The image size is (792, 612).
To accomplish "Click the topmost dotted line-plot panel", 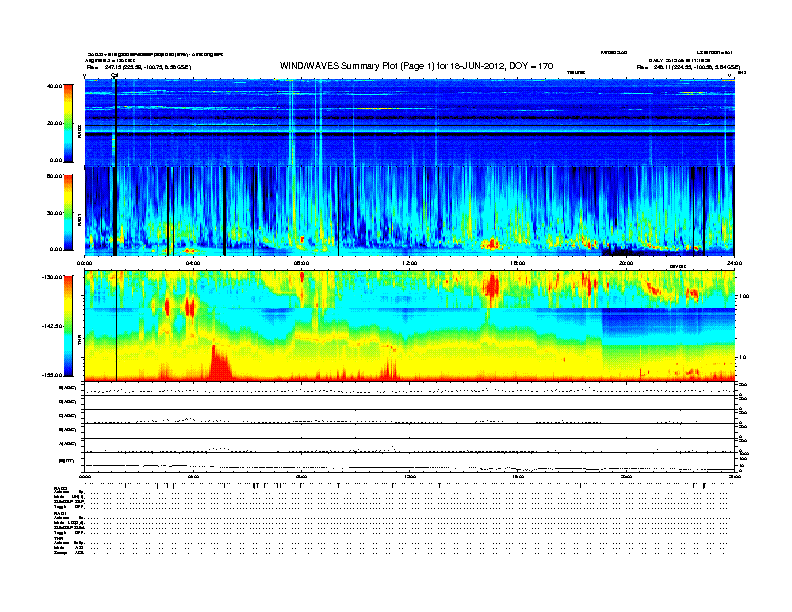I will pos(410,389).
